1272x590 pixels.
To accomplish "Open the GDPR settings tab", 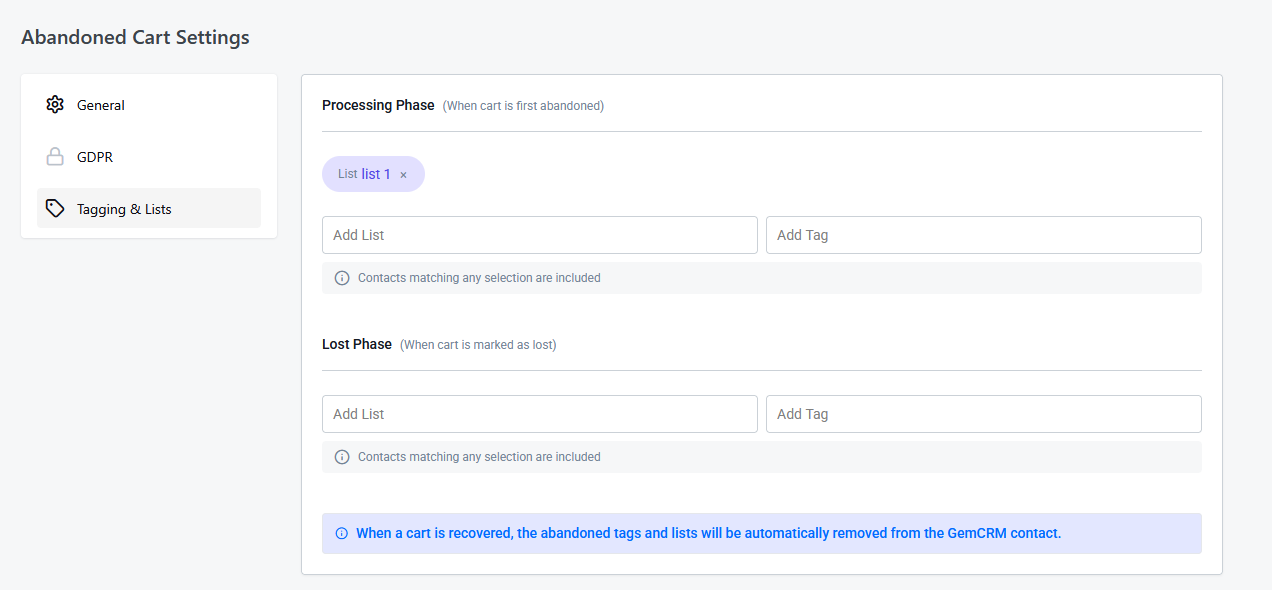I will pyautogui.click(x=149, y=157).
